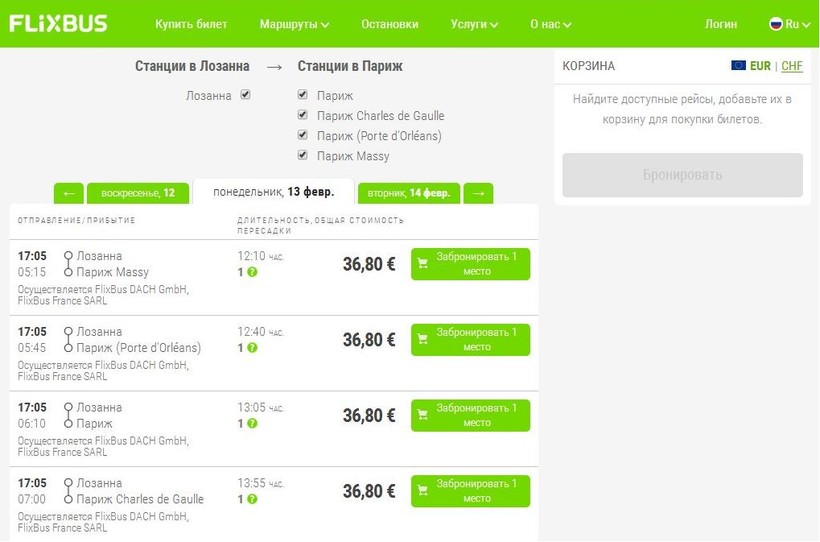Toggle the Париж Charles de Gaulle checkbox
This screenshot has height=542, width=820.
[303, 116]
